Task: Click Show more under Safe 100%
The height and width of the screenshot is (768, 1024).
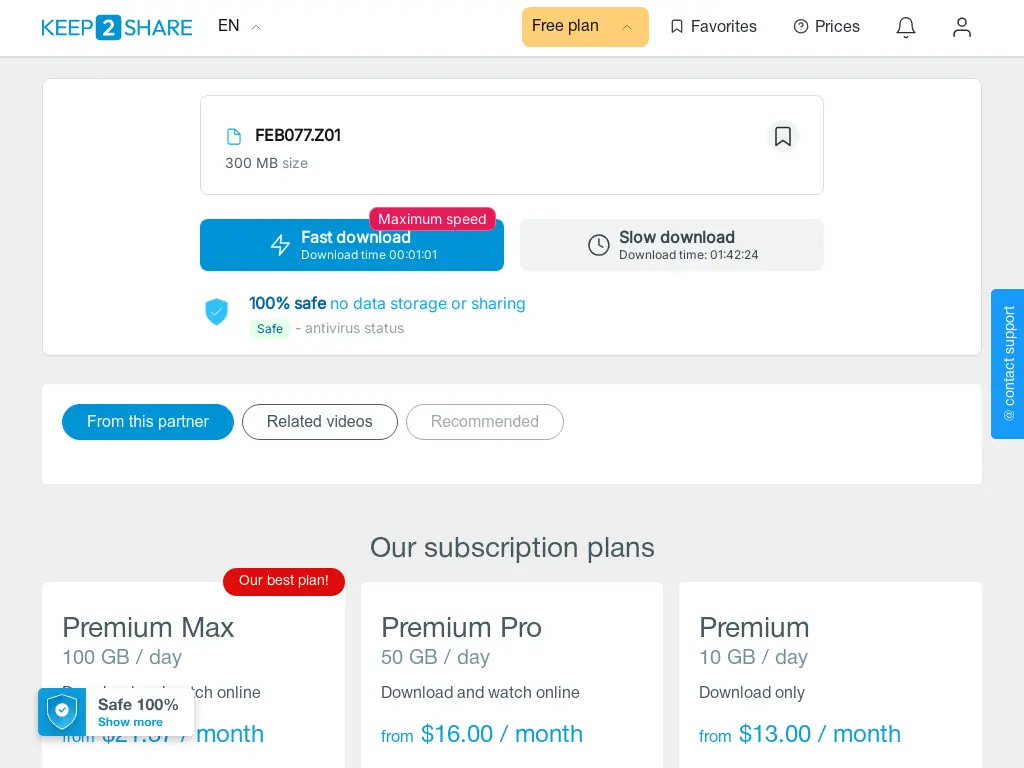Action: click(x=130, y=722)
